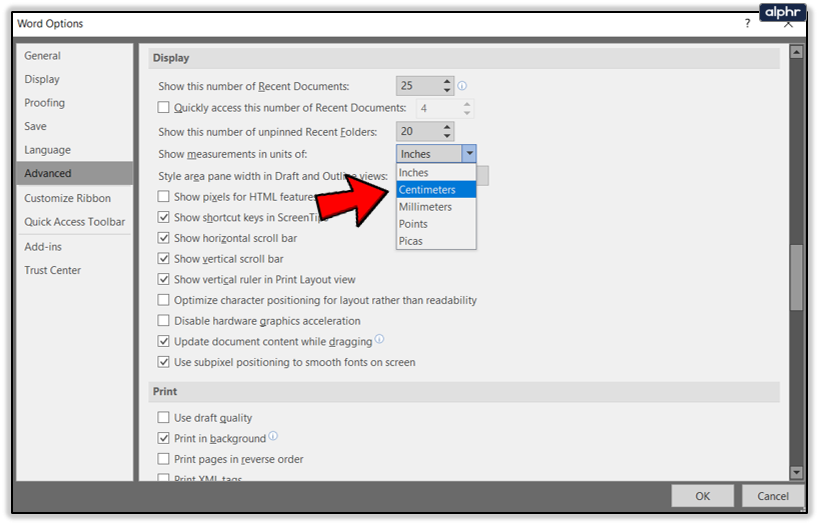The image size is (819, 525).
Task: Open the Display options category
Action: (74, 79)
